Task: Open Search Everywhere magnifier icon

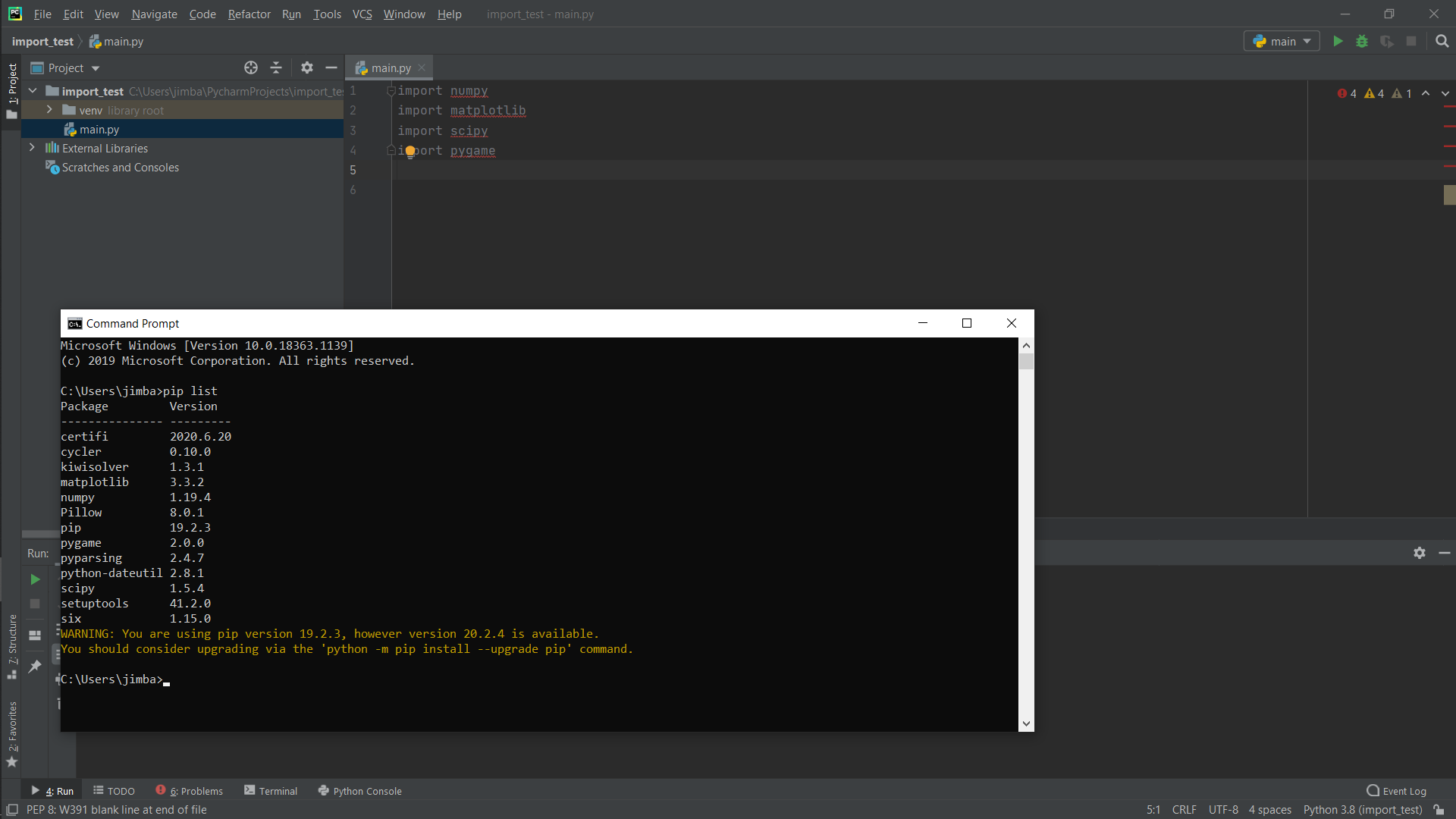Action: (x=1442, y=41)
